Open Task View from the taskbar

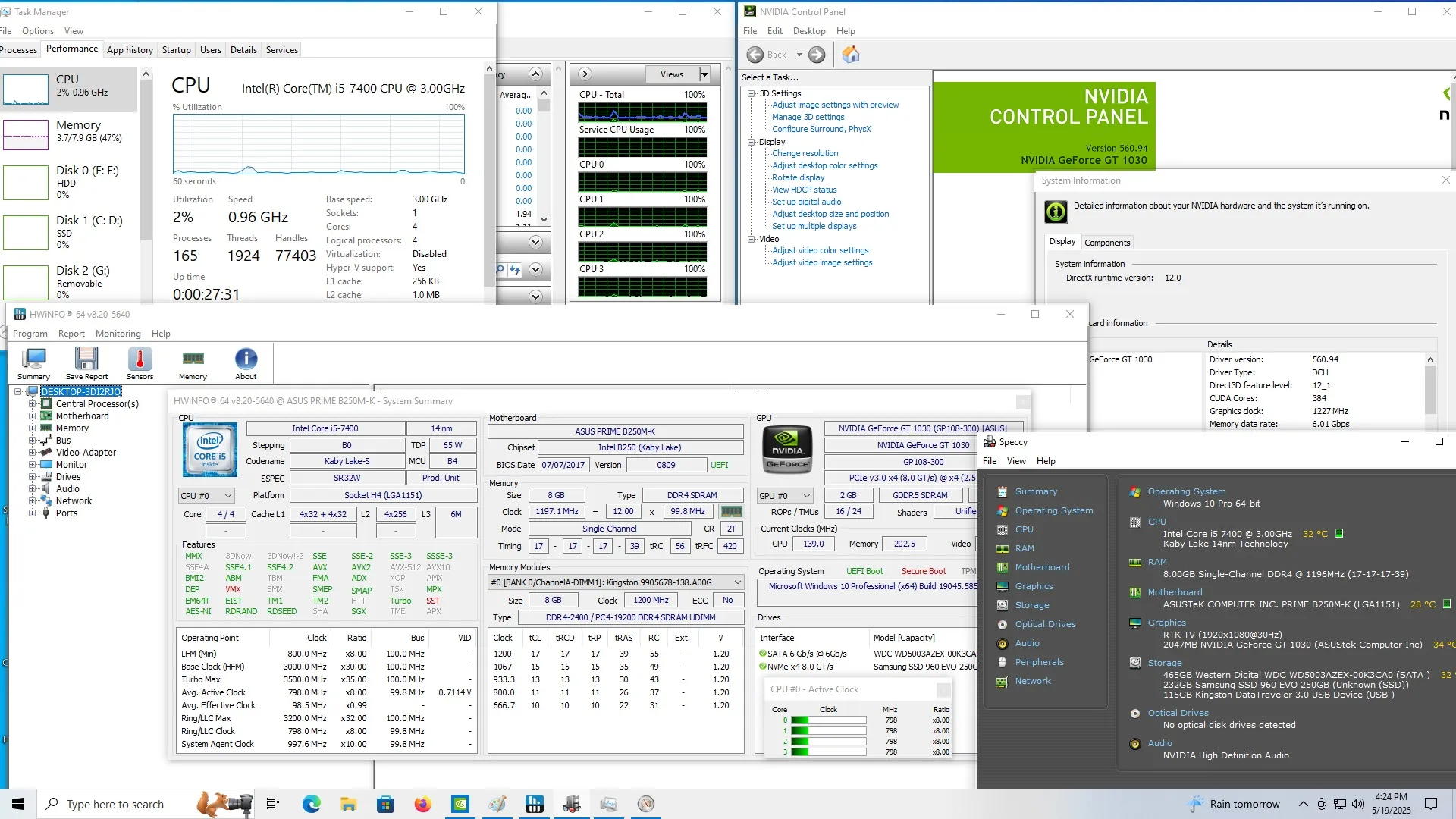point(273,804)
